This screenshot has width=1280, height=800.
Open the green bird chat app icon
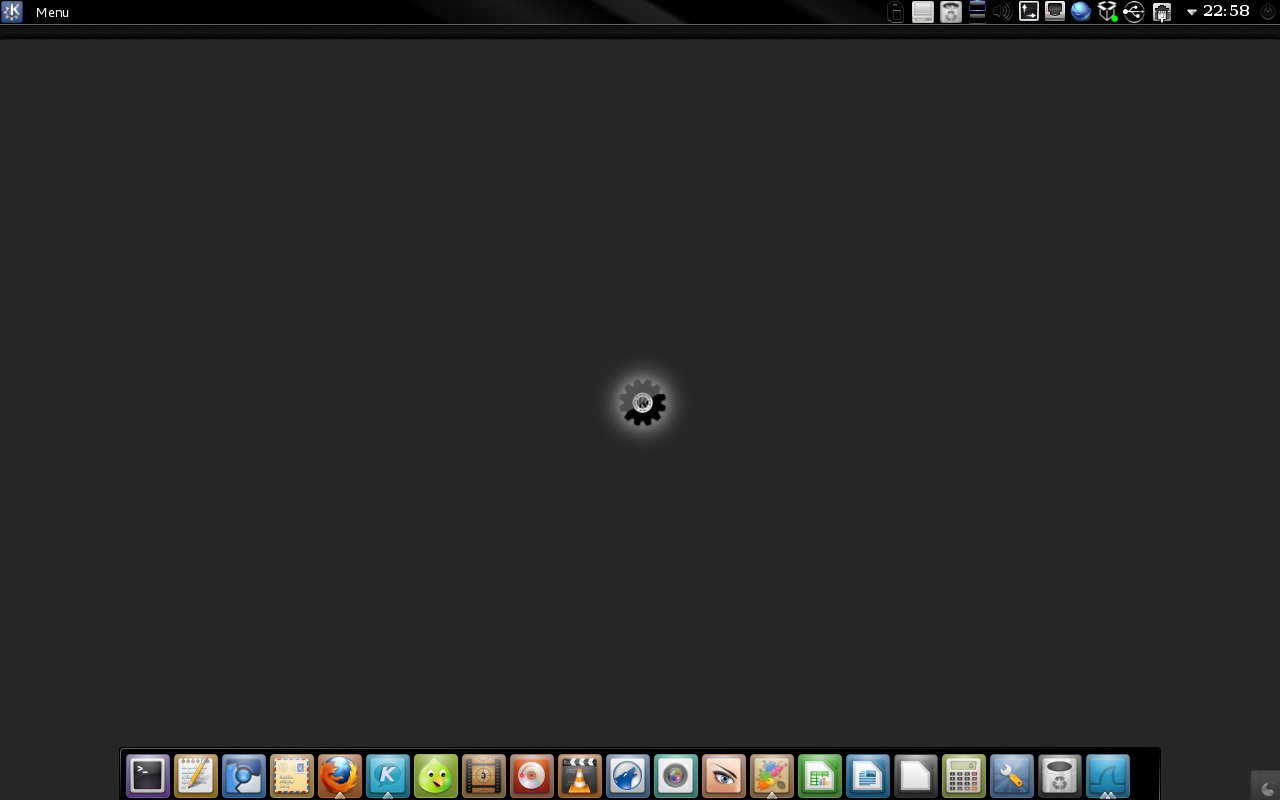(436, 776)
